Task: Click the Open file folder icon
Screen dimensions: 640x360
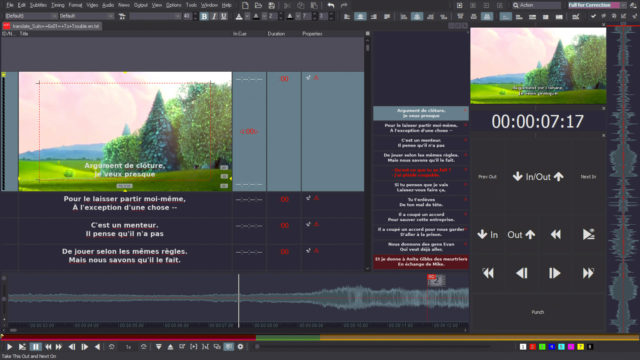Action: (258, 5)
